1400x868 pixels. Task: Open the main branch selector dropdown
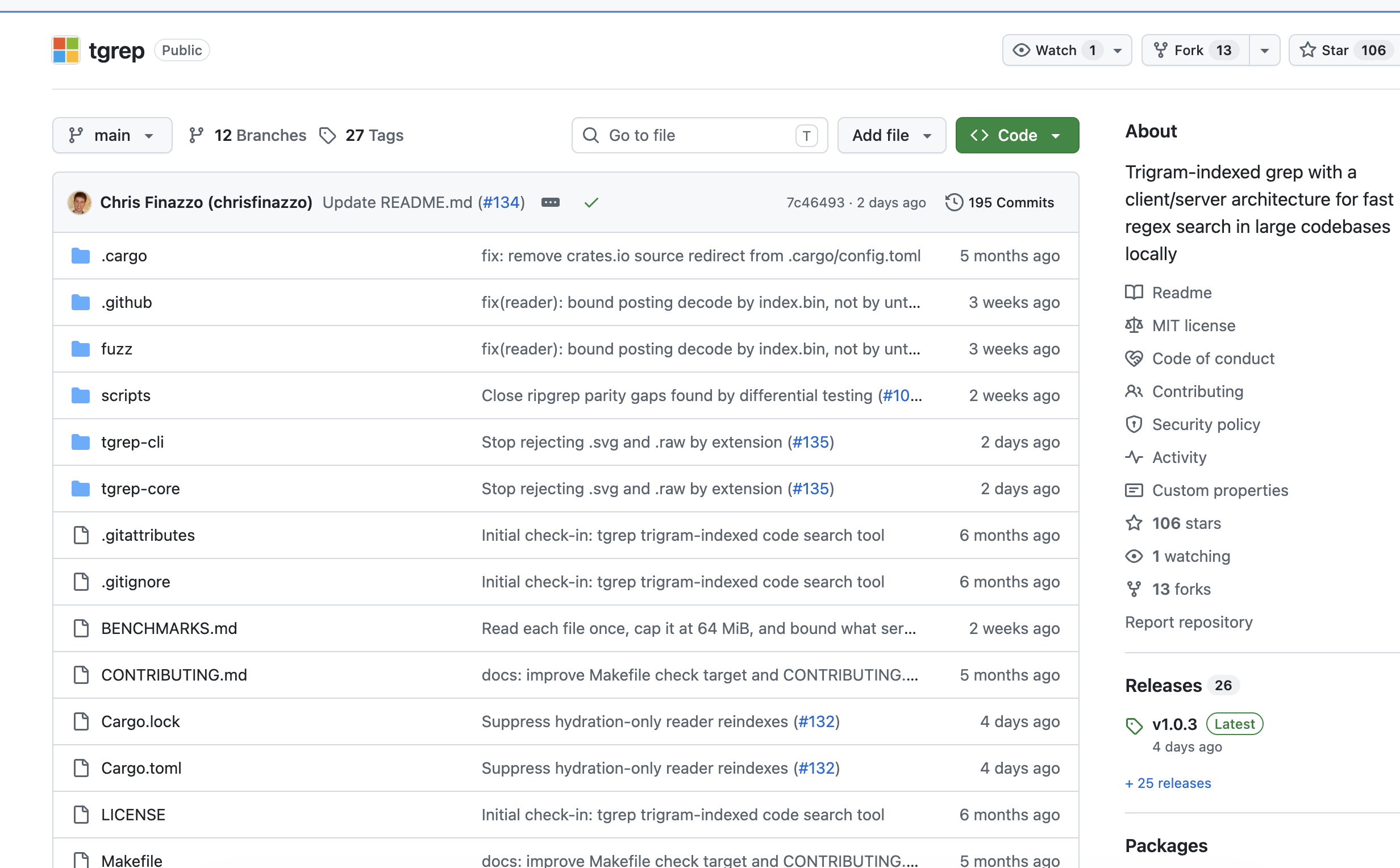click(x=112, y=135)
